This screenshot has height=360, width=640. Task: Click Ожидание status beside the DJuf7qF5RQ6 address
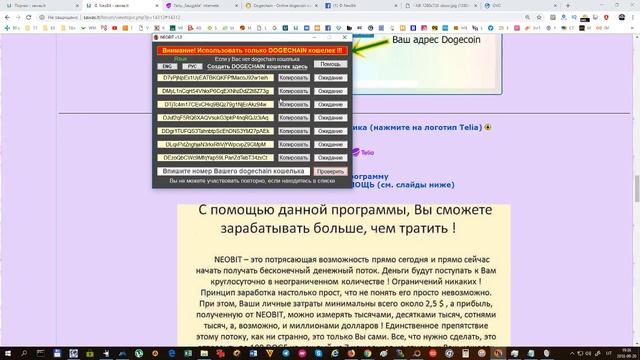(331, 118)
